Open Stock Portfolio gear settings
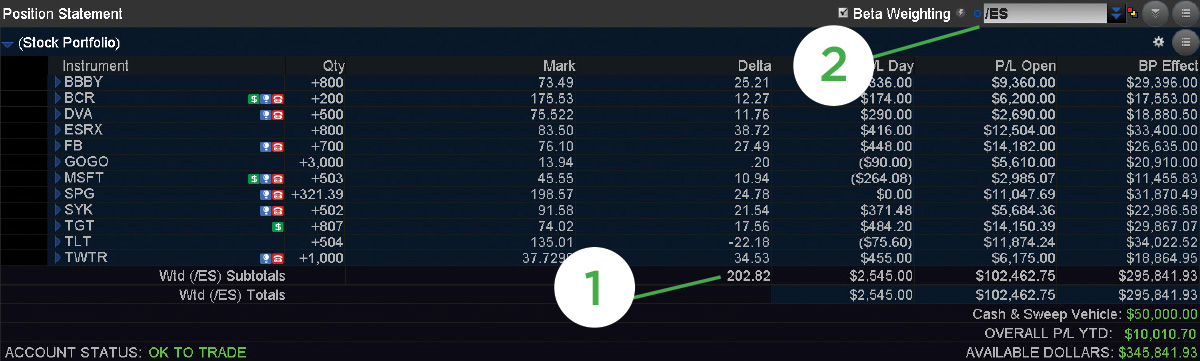Screen dimensions: 1200x361 [x=1159, y=42]
